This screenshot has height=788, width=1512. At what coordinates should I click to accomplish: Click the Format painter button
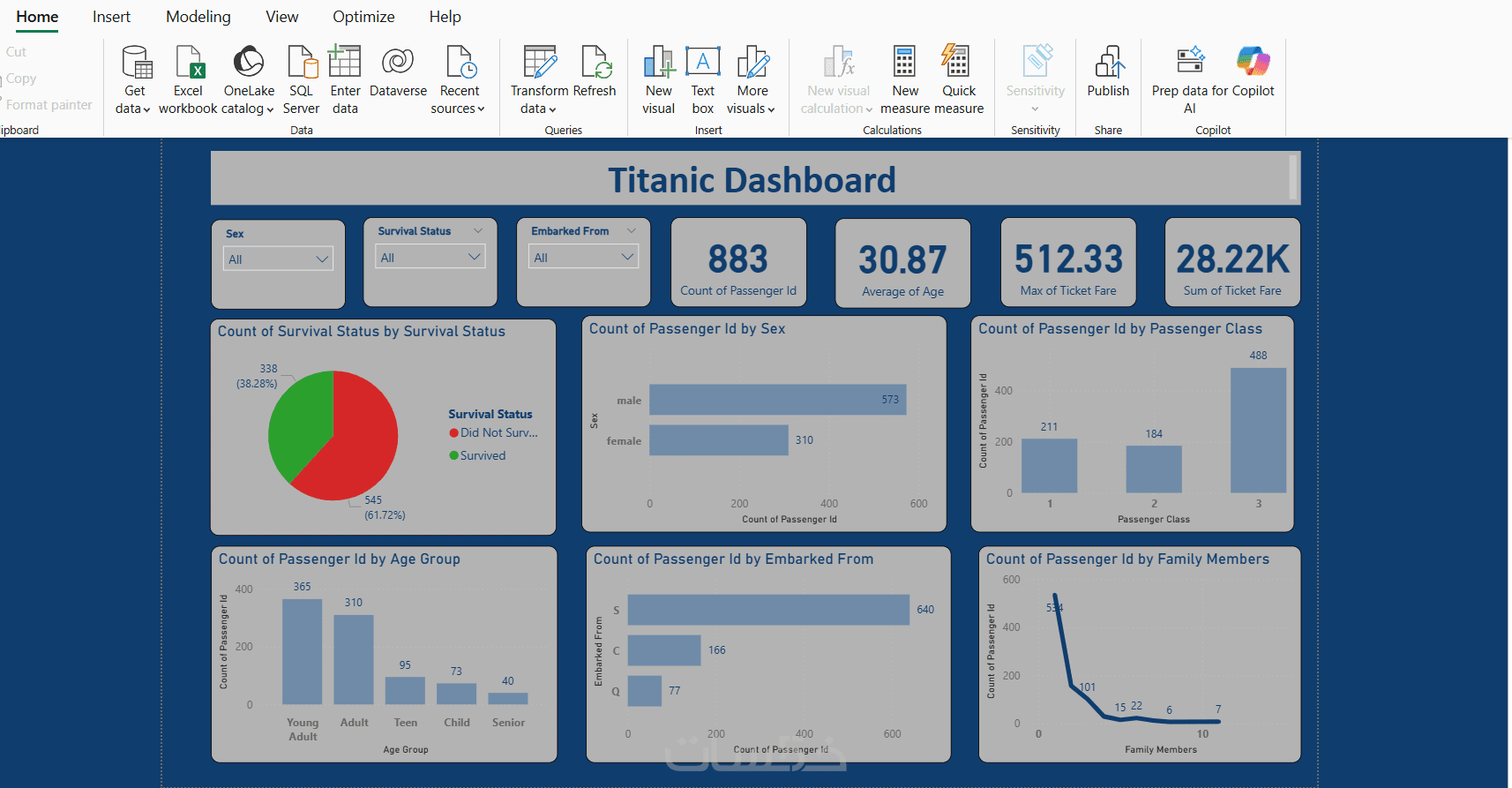49,105
